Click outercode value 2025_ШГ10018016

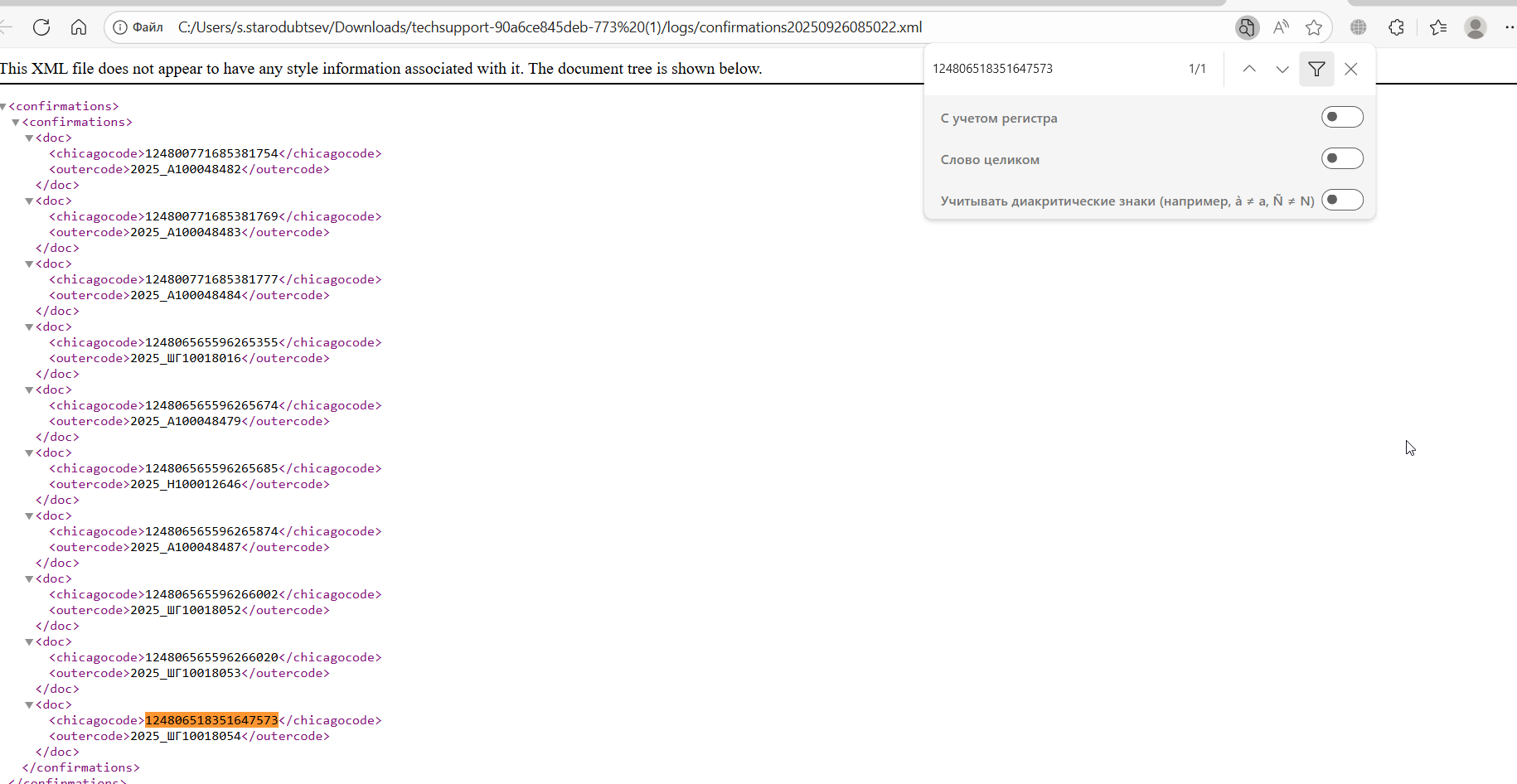coord(186,358)
